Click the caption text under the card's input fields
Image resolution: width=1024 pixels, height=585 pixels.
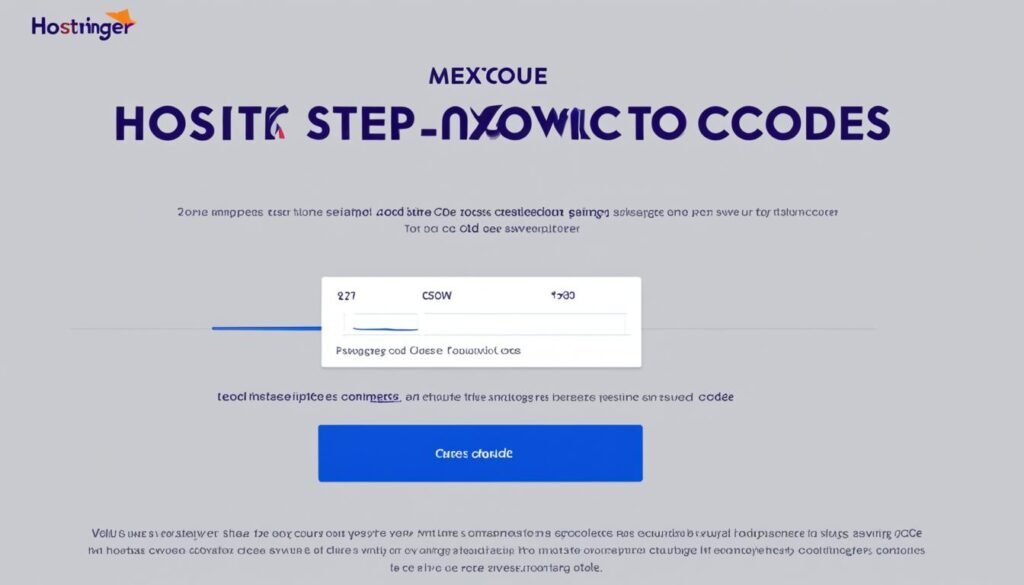pos(428,352)
